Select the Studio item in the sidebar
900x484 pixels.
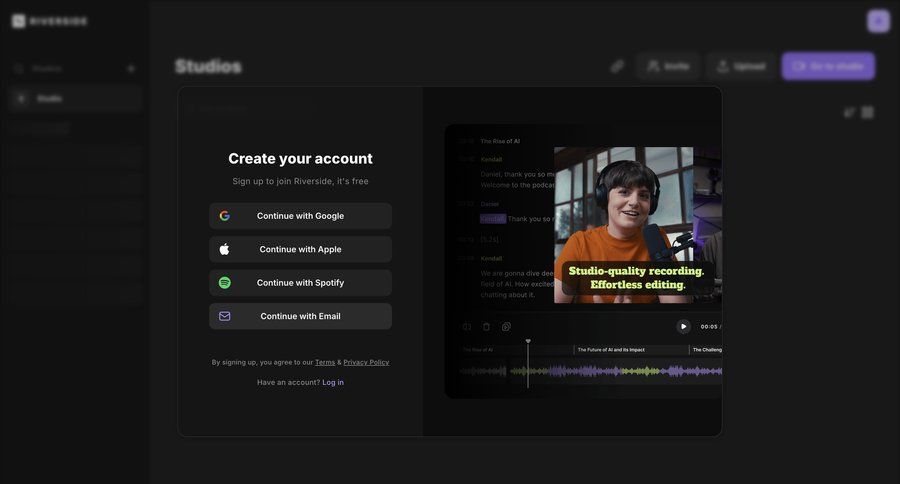click(x=75, y=99)
